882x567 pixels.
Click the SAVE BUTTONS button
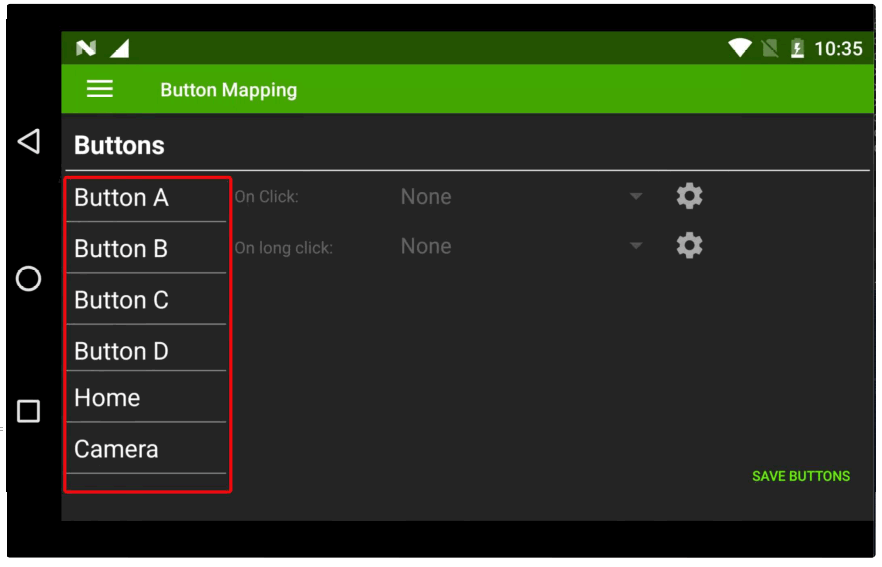tap(801, 476)
